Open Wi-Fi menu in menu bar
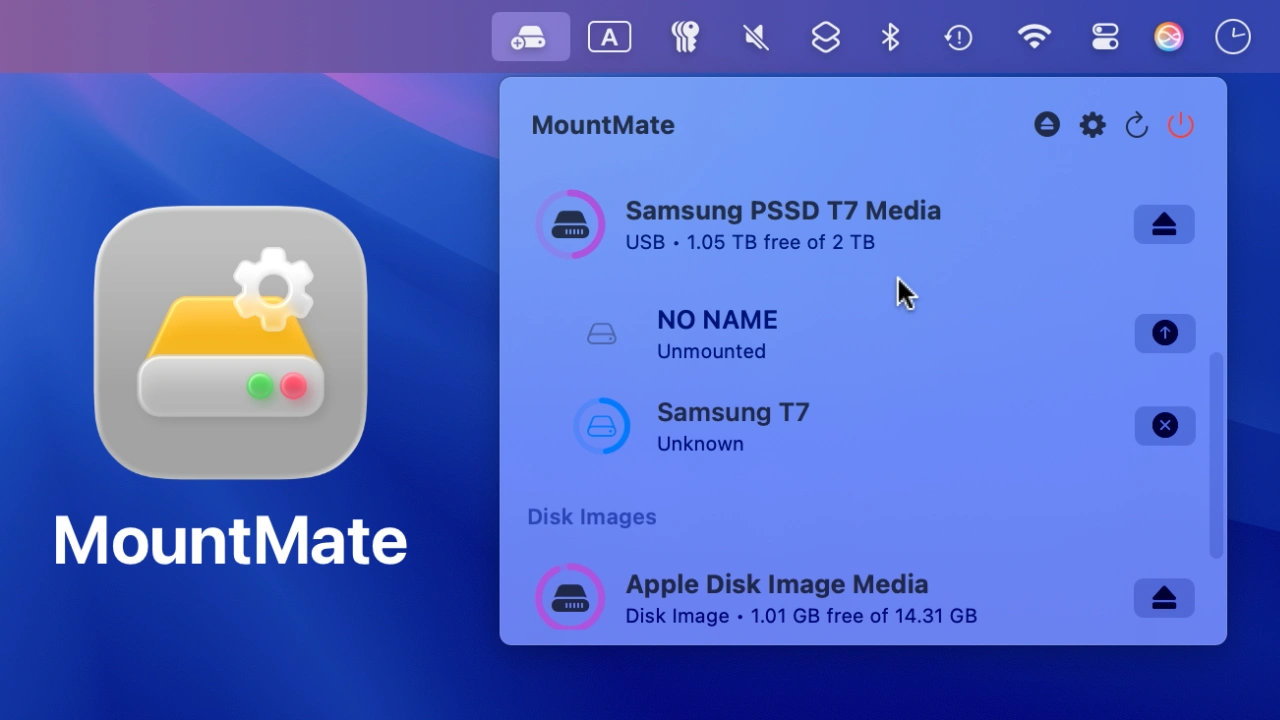Screen dimensions: 1280x720 point(1034,38)
